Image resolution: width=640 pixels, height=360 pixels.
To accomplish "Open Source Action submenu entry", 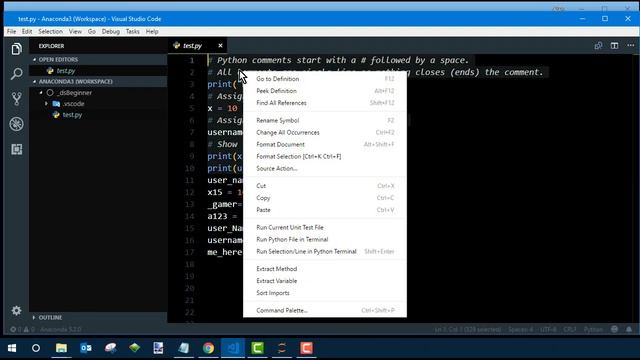I will click(325, 169).
